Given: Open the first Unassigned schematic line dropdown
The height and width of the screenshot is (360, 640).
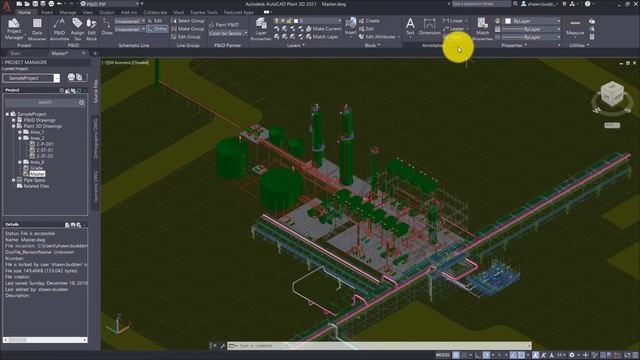Looking at the screenshot, I should 130,21.
